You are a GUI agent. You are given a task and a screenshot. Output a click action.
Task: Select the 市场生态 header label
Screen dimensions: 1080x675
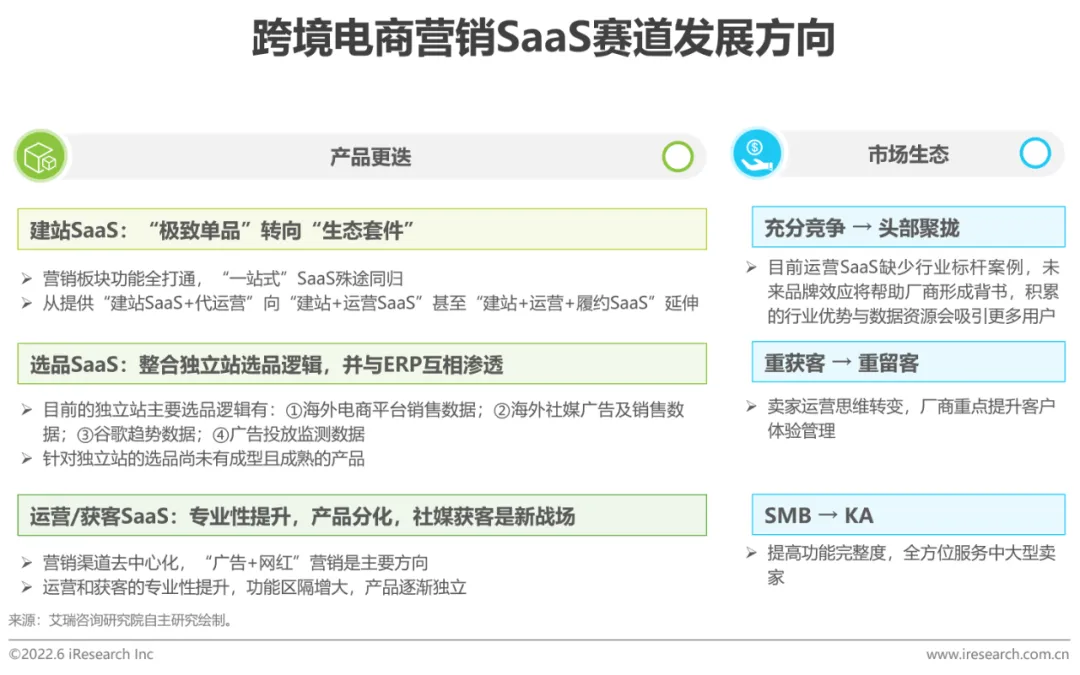click(x=908, y=154)
